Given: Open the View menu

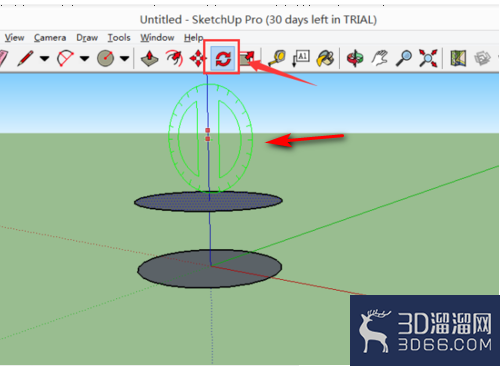Looking at the screenshot, I should pyautogui.click(x=14, y=38).
